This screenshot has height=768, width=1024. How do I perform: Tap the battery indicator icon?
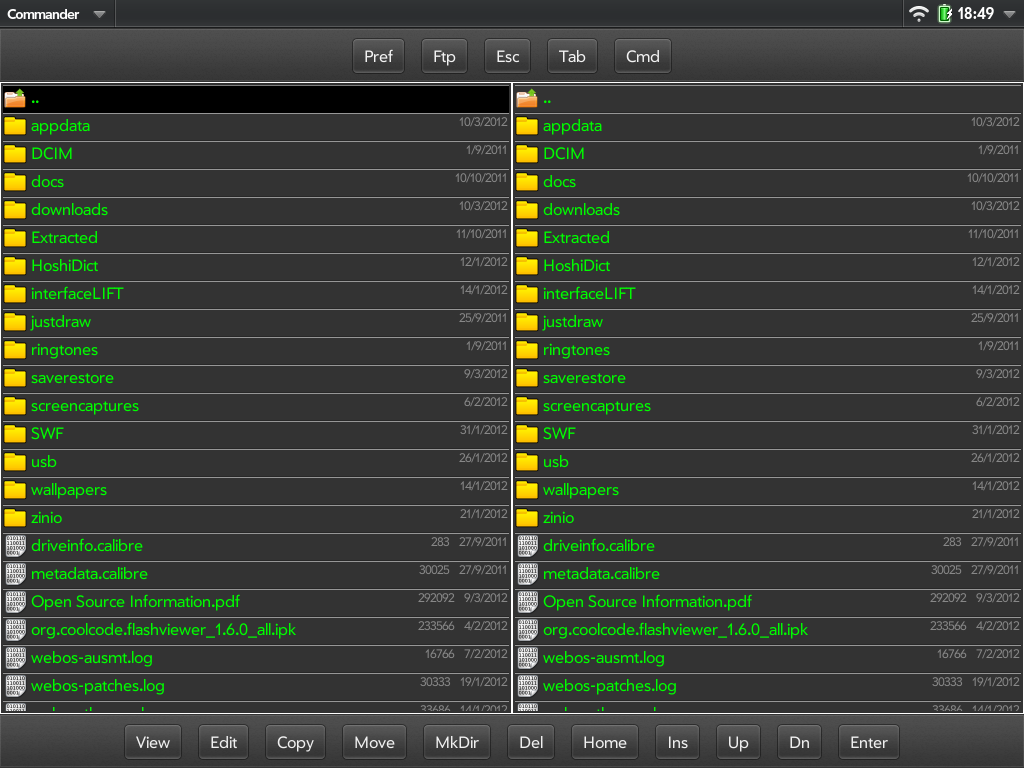pyautogui.click(x=944, y=14)
